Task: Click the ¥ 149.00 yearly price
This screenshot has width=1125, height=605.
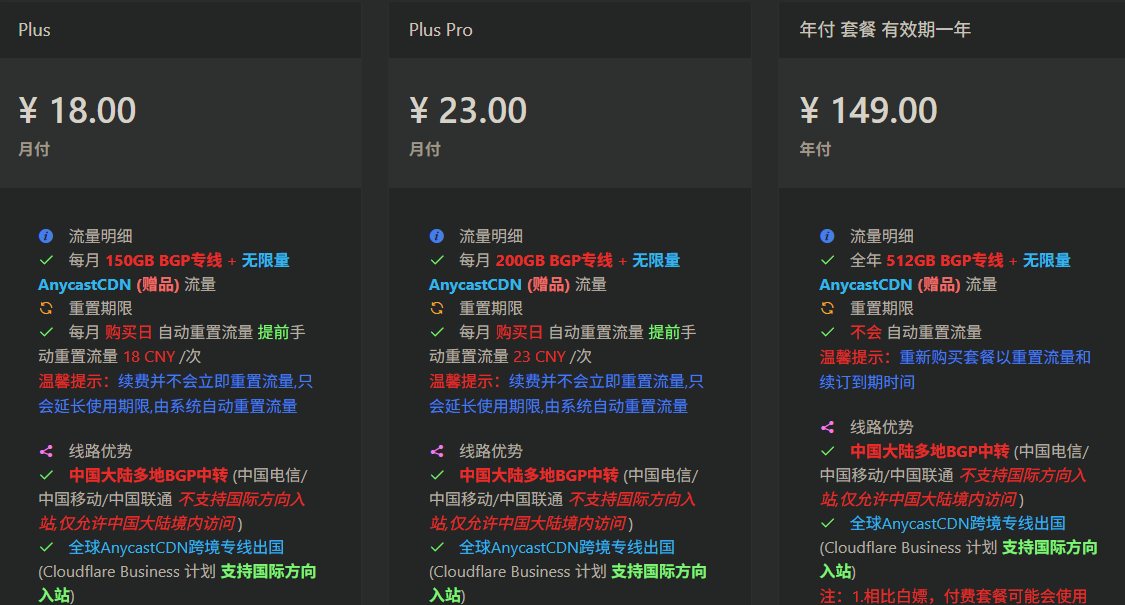Action: click(x=868, y=111)
